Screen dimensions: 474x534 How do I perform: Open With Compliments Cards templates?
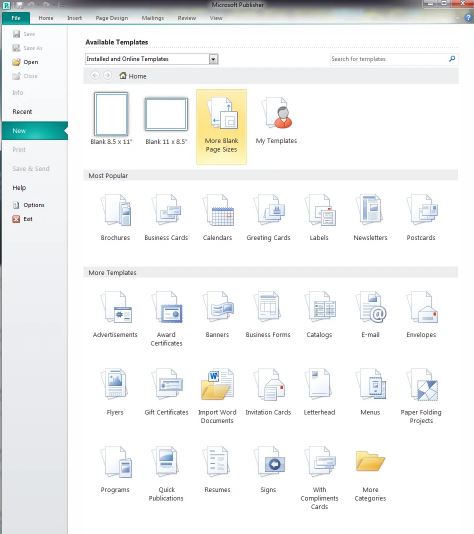[x=319, y=477]
